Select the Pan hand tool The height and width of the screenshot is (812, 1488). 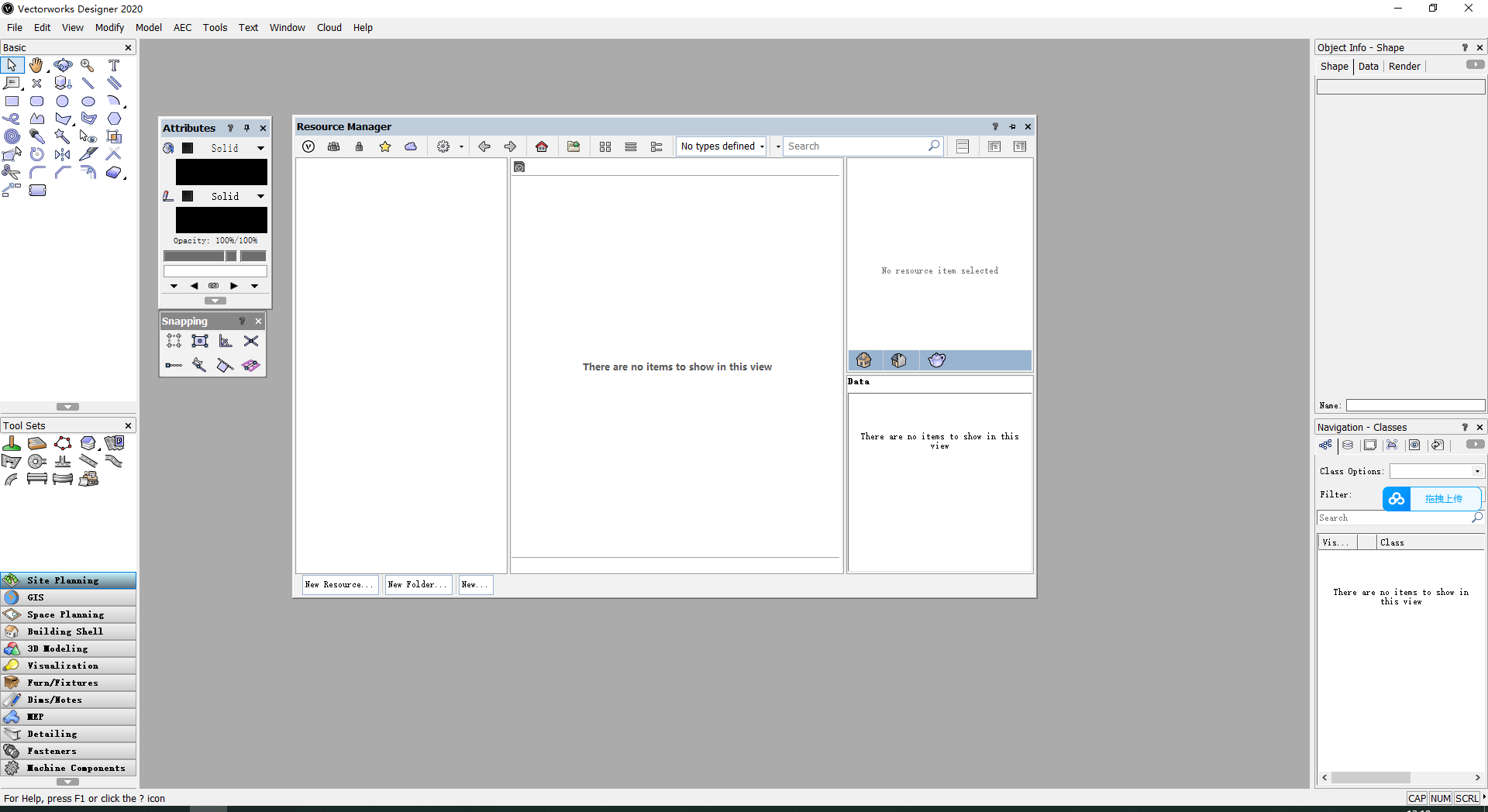36,66
